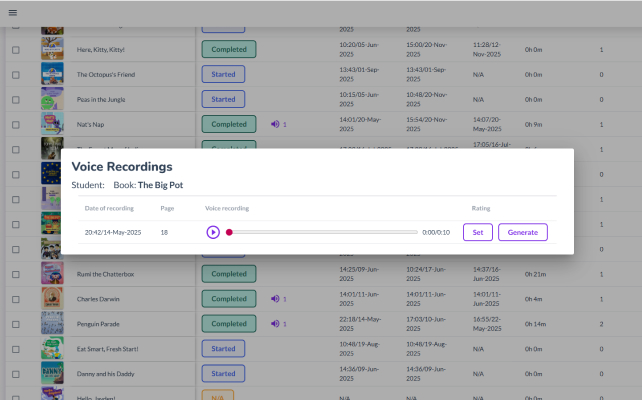642x400 pixels.
Task: Click The Octopus's Friend book cover thumbnail
Action: point(52,74)
